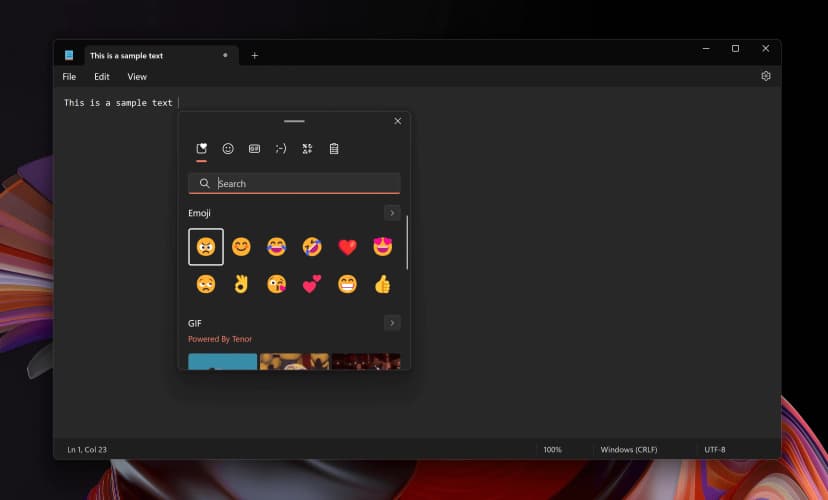Open the Symbols tab in emoji panel

pyautogui.click(x=307, y=148)
